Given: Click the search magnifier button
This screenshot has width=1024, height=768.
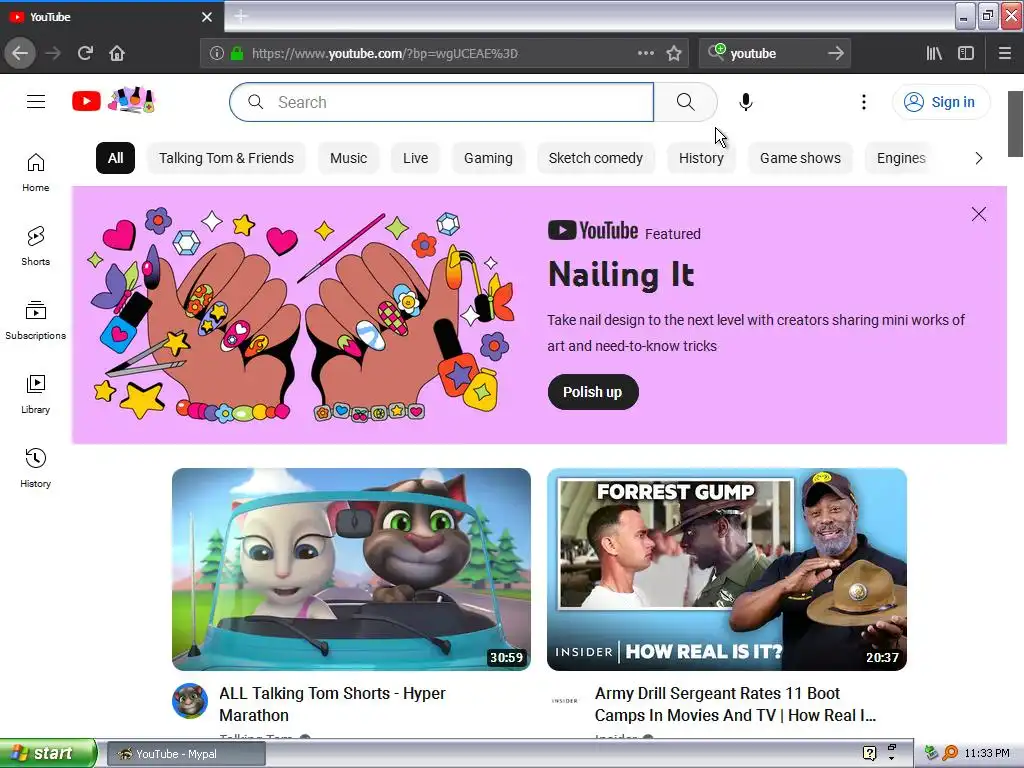Looking at the screenshot, I should 685,102.
